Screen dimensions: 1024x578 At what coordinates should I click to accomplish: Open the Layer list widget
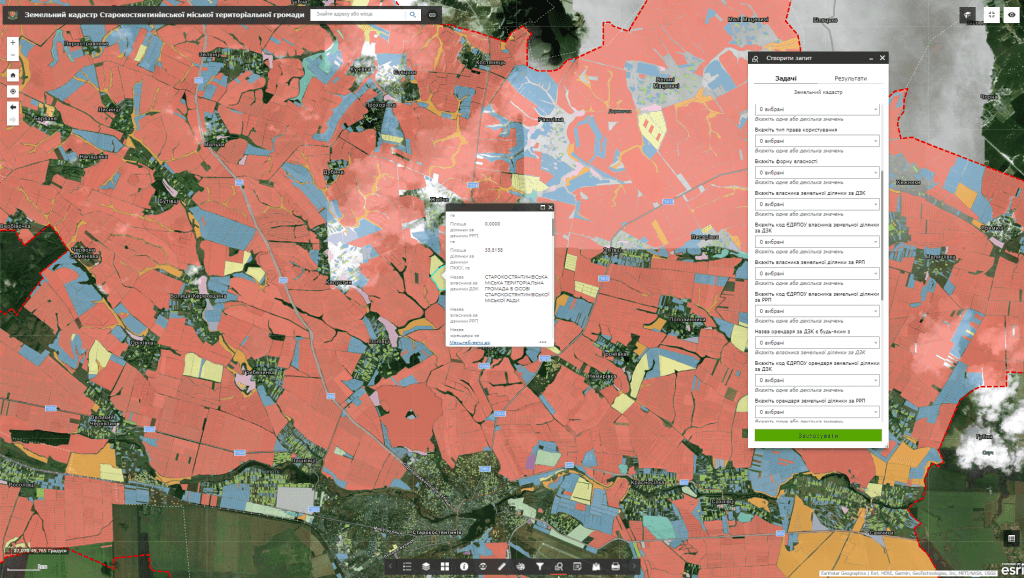pyautogui.click(x=426, y=566)
